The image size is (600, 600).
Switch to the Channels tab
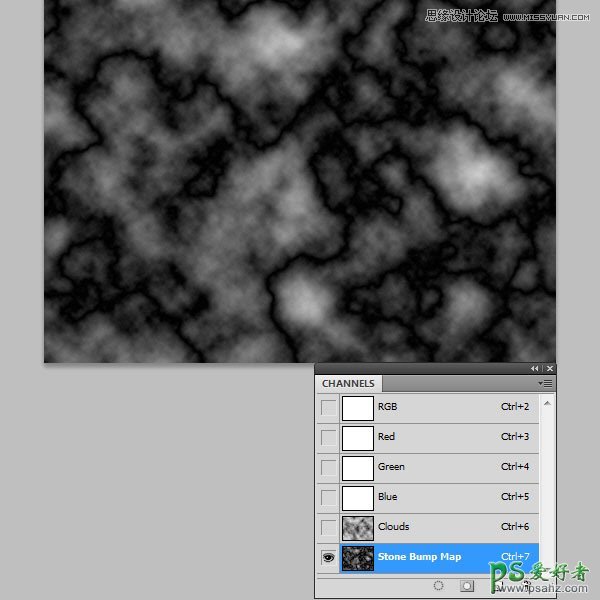pos(348,383)
